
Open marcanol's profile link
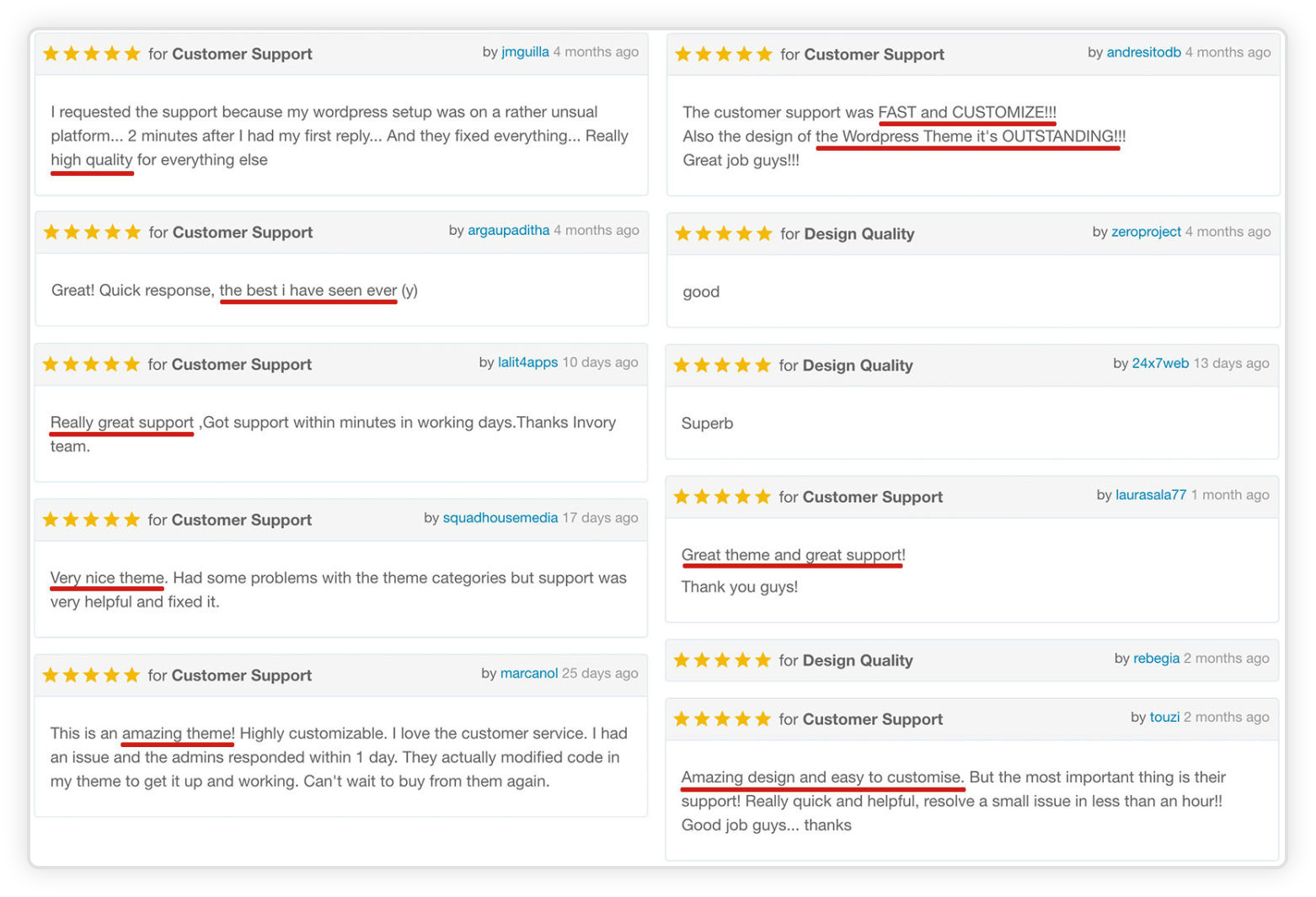pyautogui.click(x=529, y=674)
